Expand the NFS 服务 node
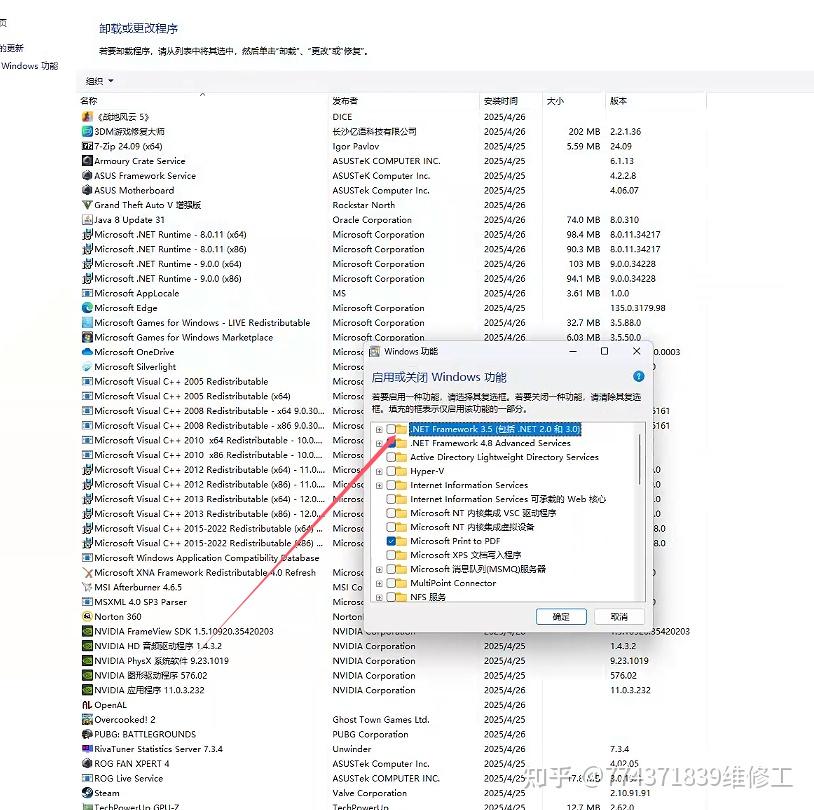The image size is (814, 810). tap(379, 597)
